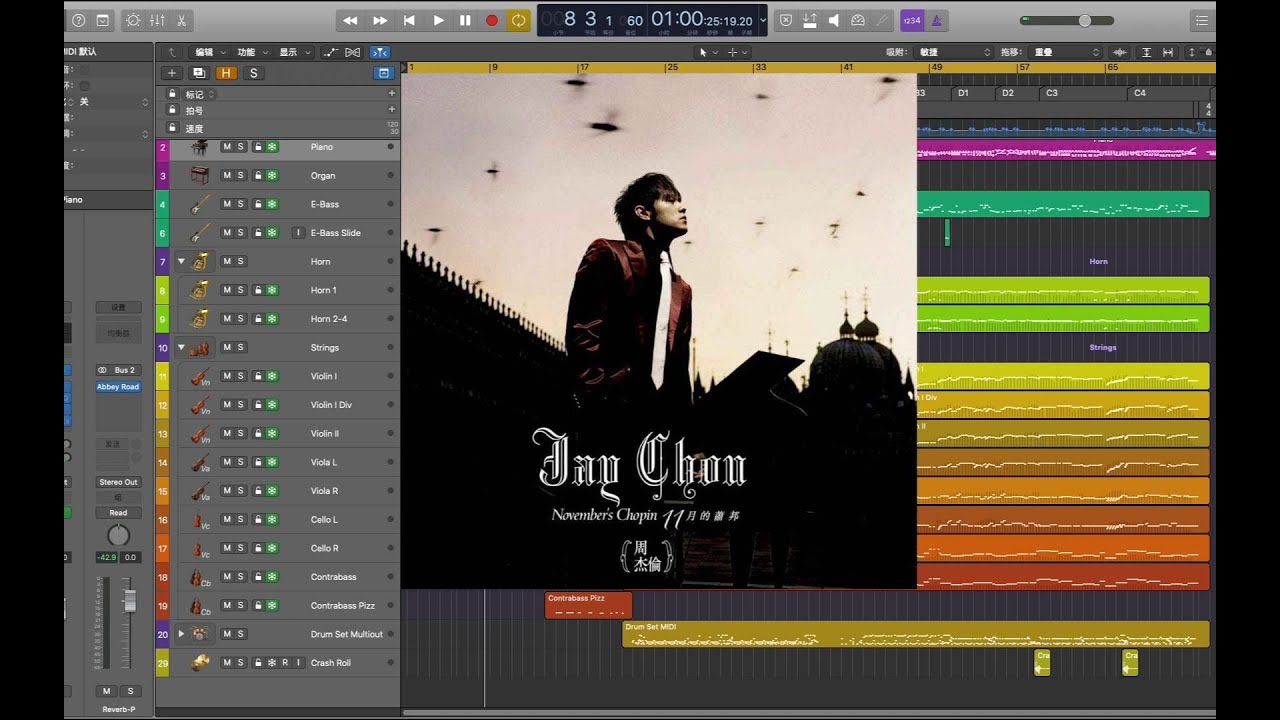
Task: Click the tuner fork icon
Action: pyautogui.click(x=881, y=20)
